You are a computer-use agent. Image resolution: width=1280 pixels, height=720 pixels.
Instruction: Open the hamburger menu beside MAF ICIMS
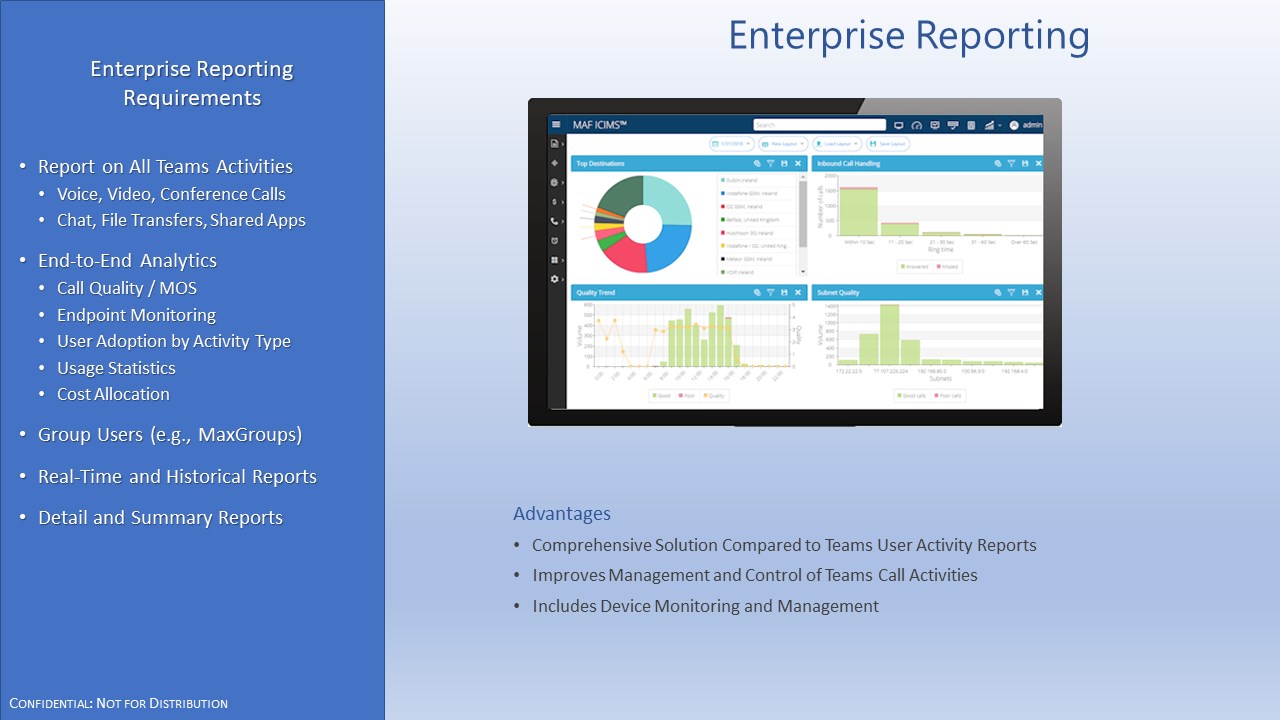(x=556, y=125)
